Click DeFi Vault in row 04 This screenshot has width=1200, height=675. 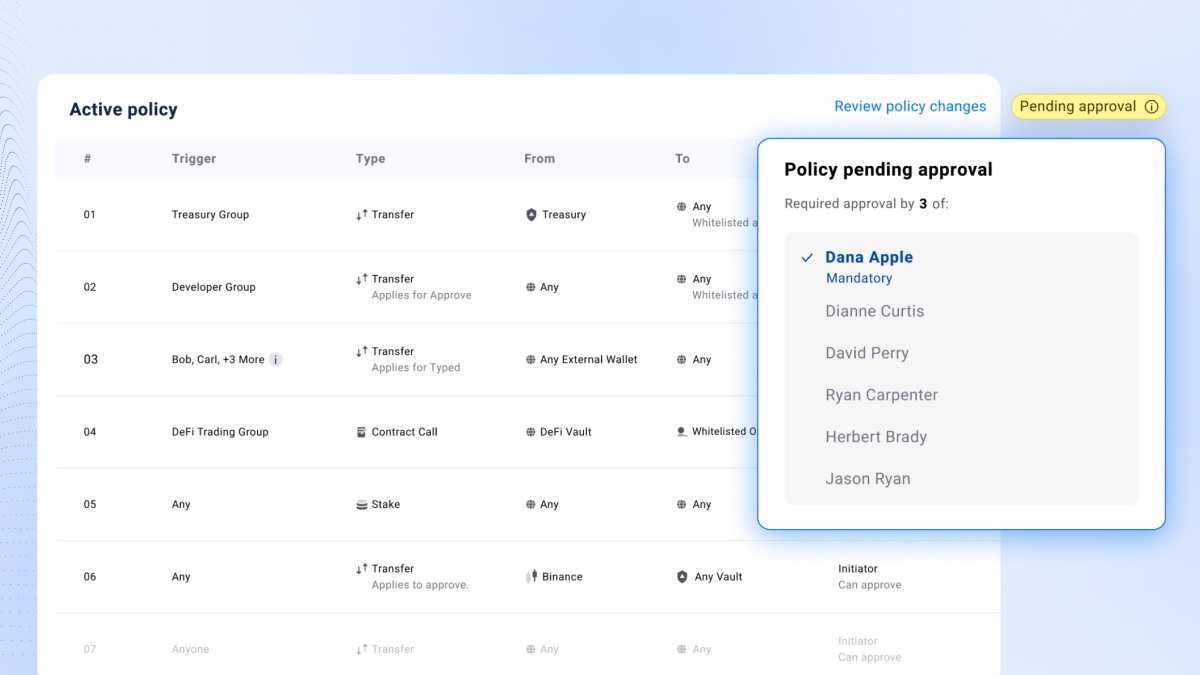click(x=566, y=432)
